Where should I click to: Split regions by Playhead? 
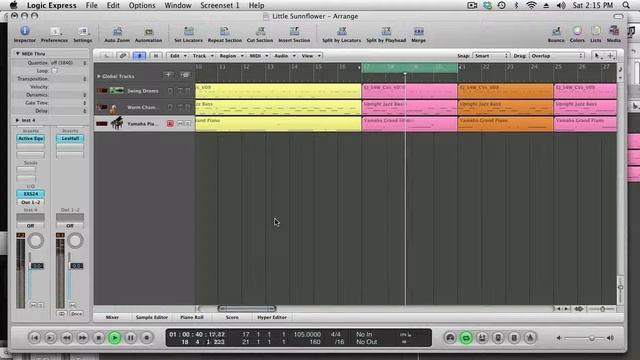(x=386, y=34)
